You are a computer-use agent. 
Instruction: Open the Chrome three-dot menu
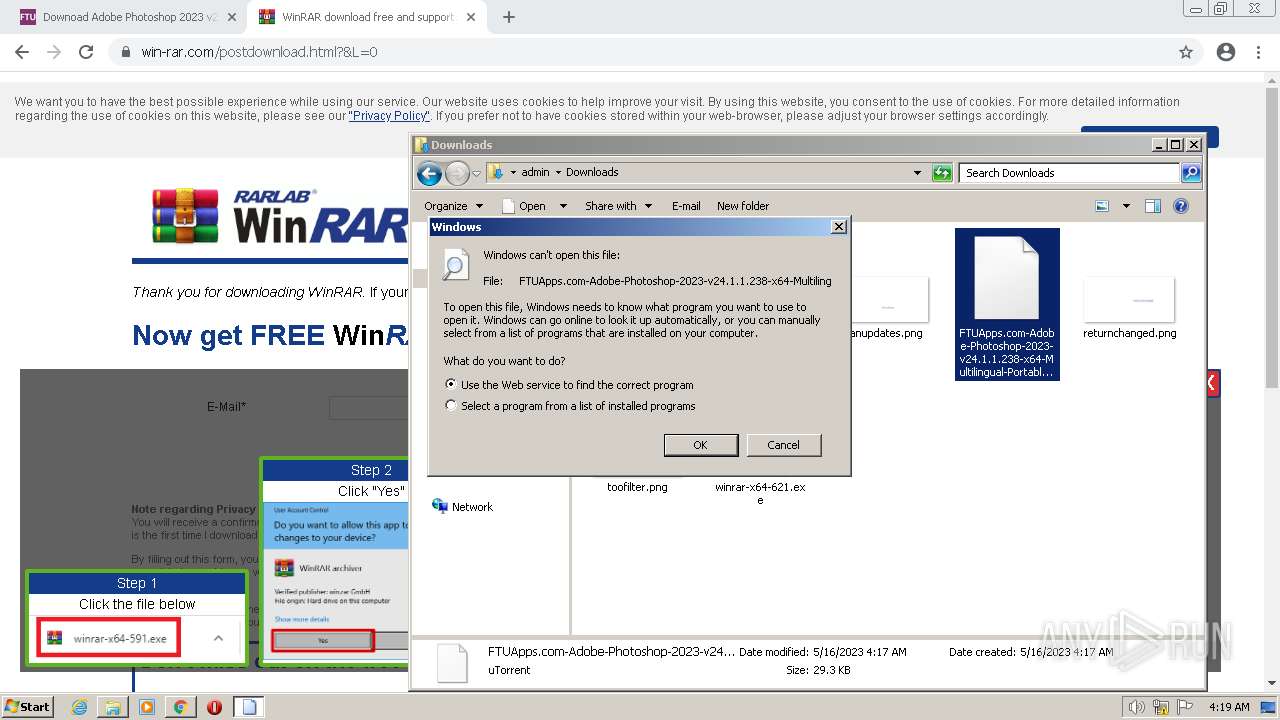coord(1258,52)
